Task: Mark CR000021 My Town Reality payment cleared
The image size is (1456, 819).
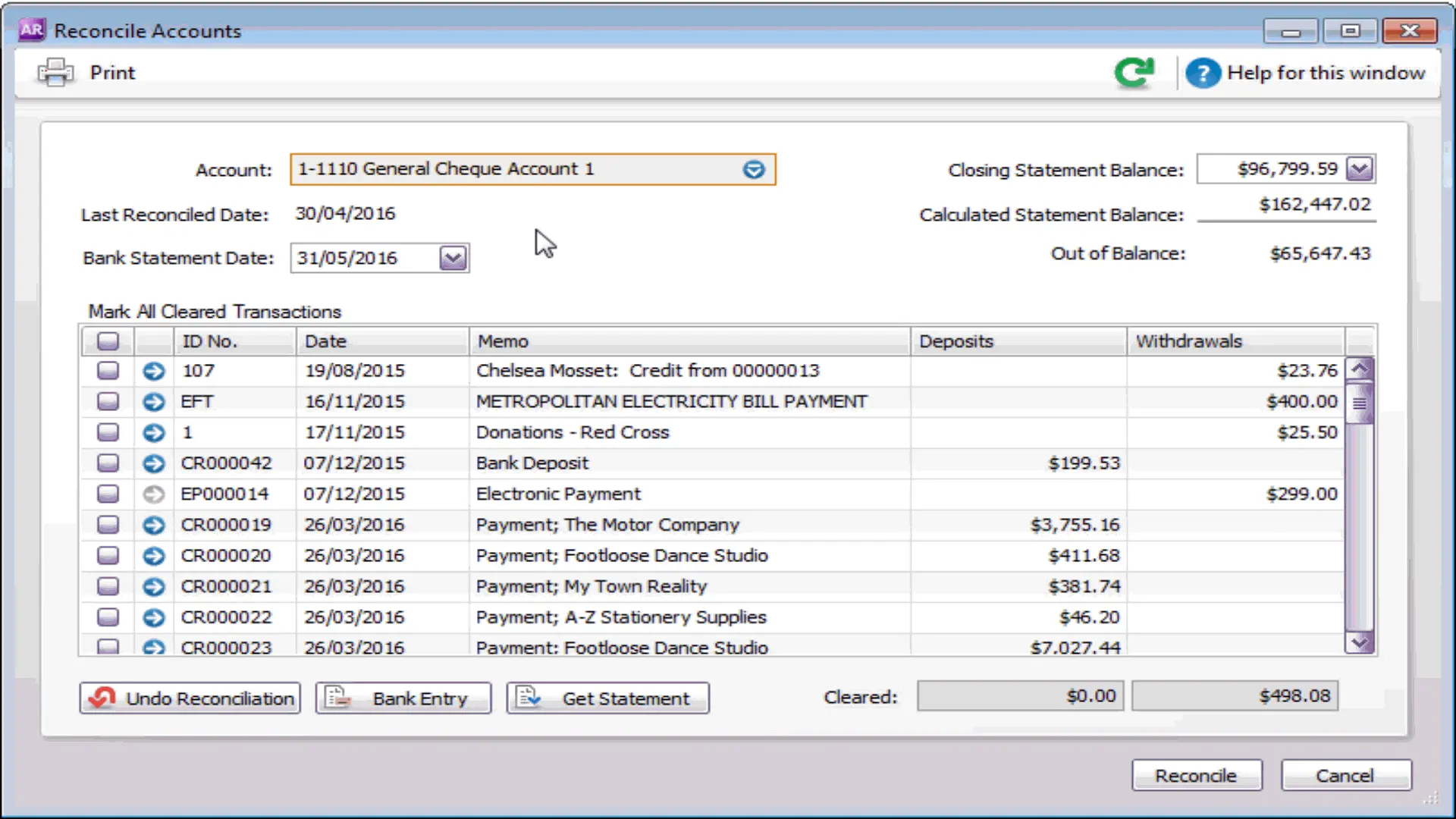Action: pyautogui.click(x=108, y=586)
